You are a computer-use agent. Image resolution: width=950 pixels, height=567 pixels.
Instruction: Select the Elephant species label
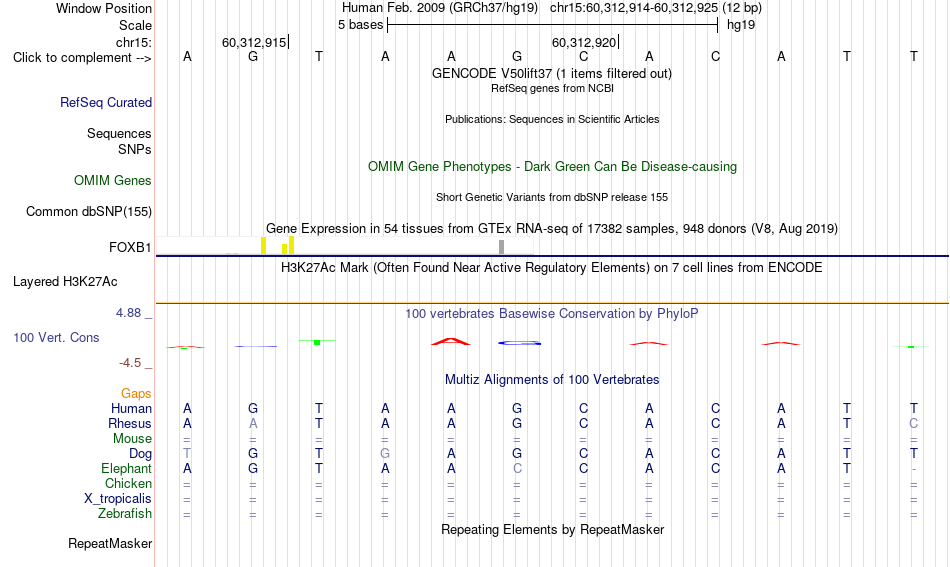[x=127, y=468]
